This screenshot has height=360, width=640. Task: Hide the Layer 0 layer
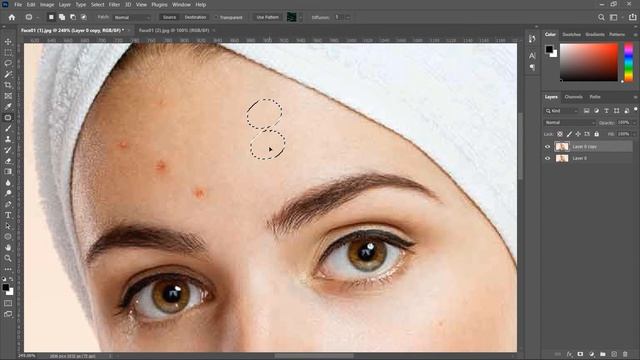[x=548, y=158]
